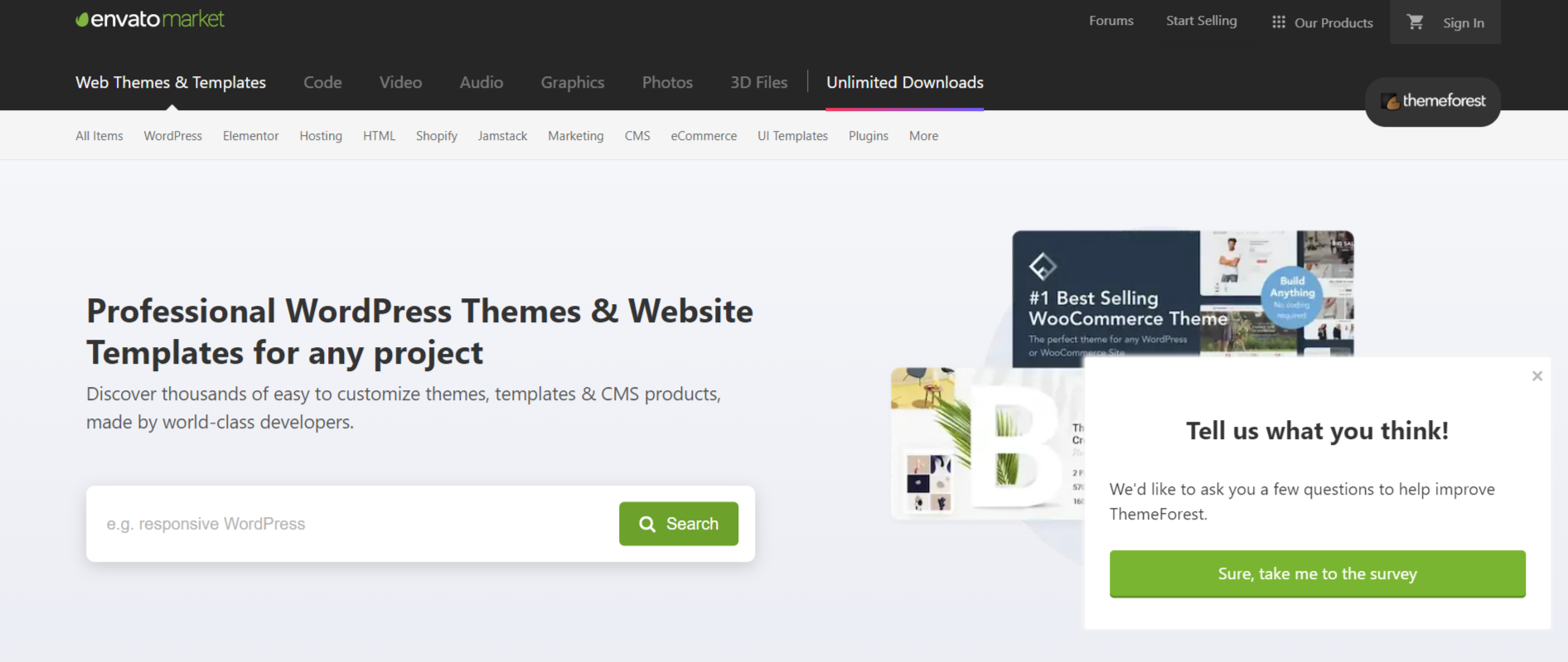Click the Start Selling link

coord(1201,21)
